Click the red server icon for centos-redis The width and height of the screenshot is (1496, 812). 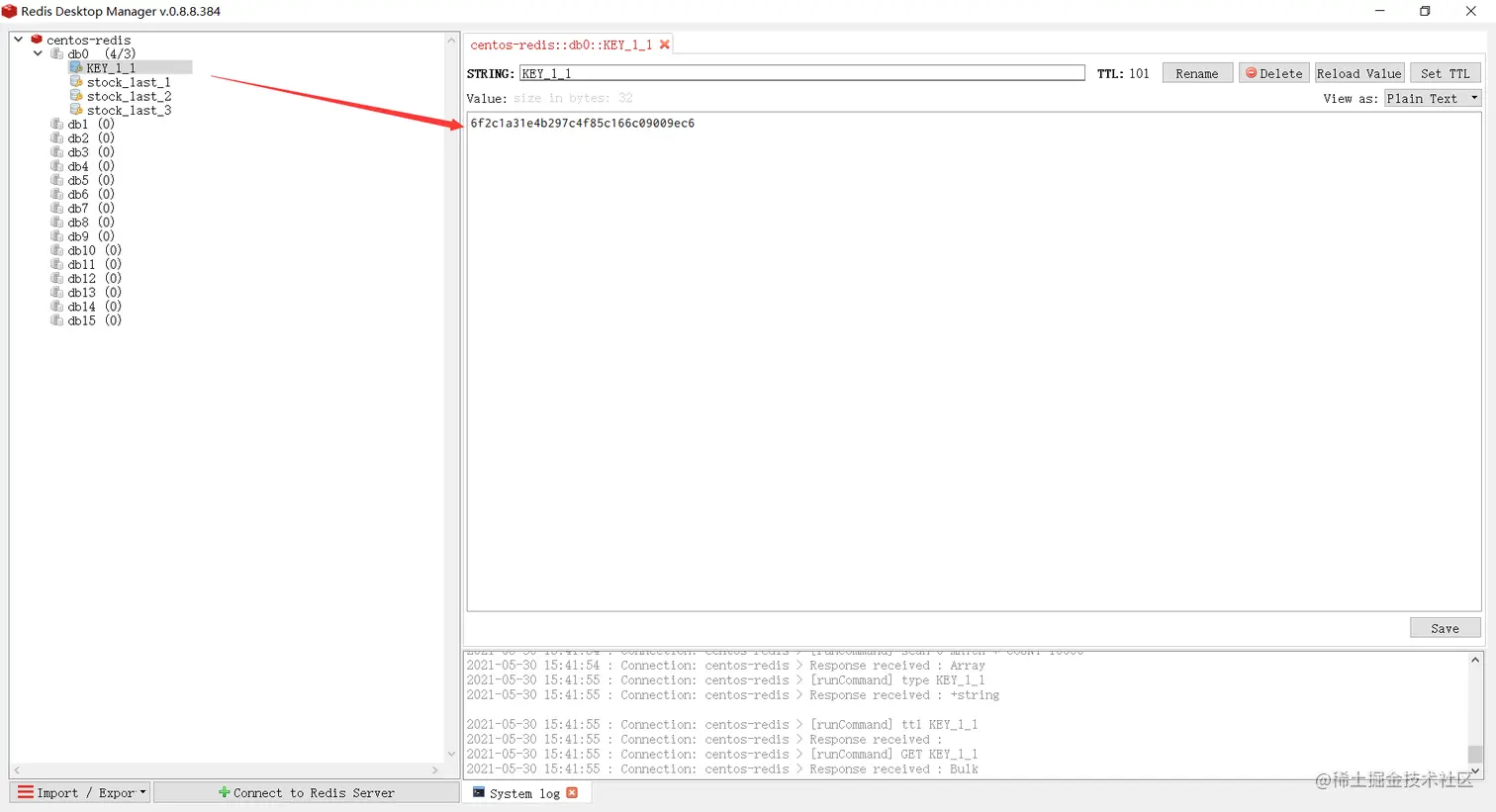[37, 40]
